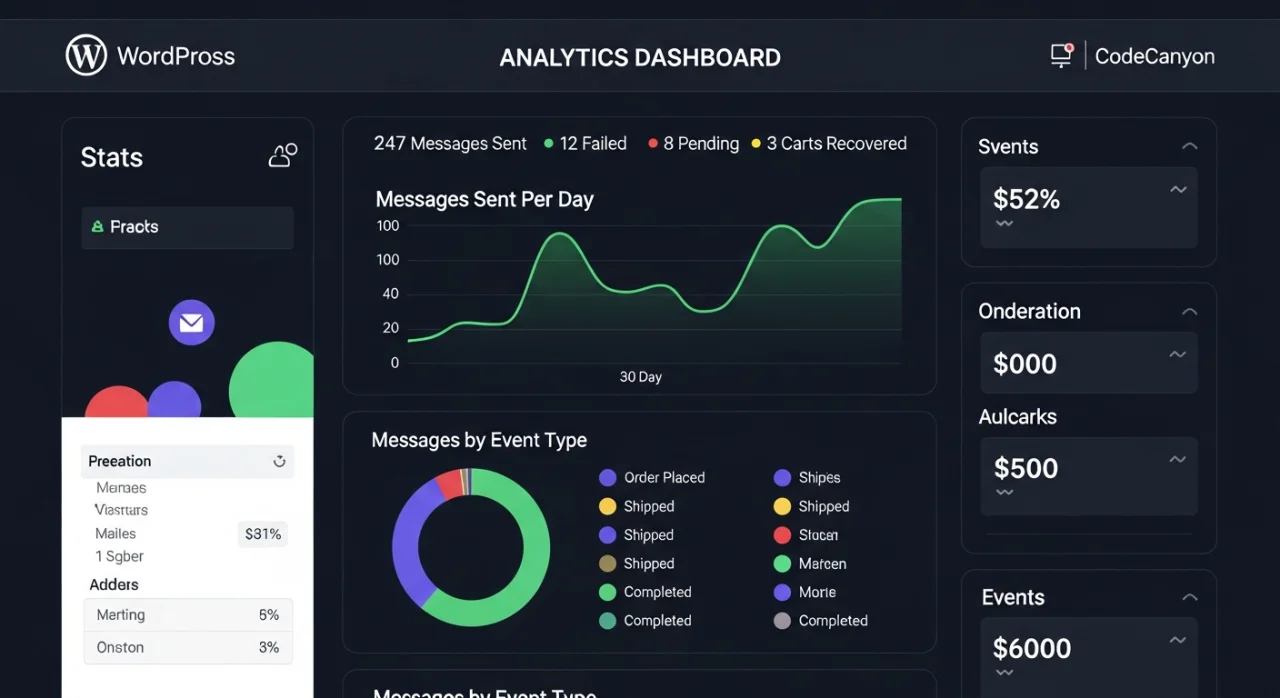1280x698 pixels.
Task: Open the $000 dropdown arrow
Action: pos(1178,354)
